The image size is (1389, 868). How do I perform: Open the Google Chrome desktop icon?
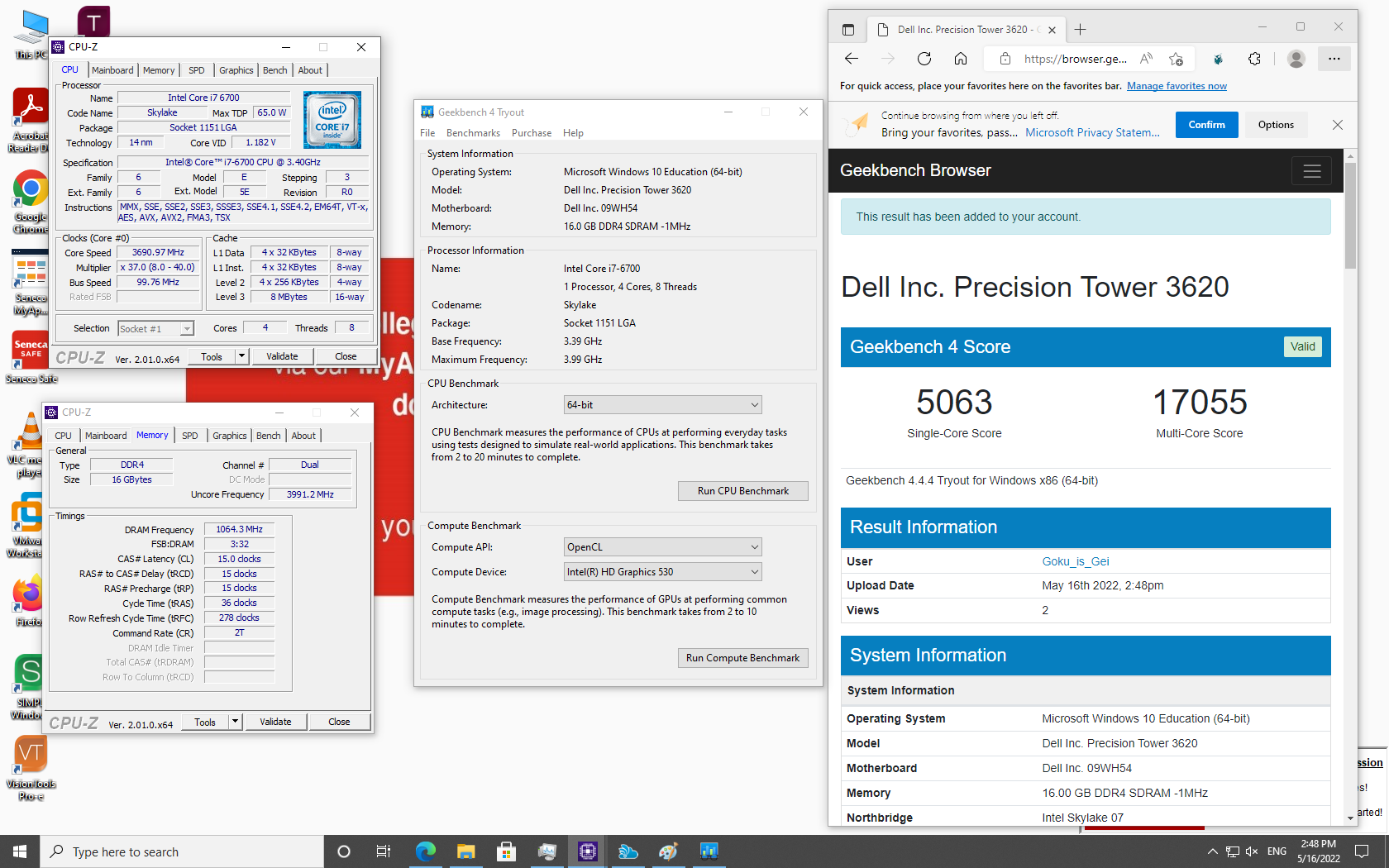30,202
